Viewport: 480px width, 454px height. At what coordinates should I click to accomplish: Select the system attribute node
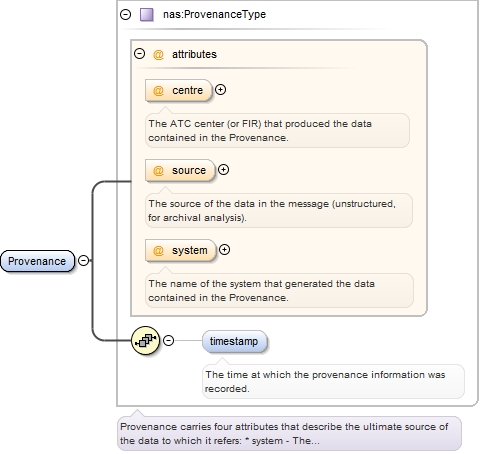181,250
